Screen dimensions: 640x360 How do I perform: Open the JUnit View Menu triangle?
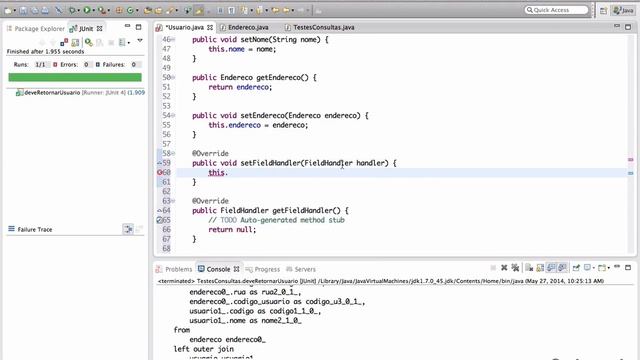coord(140,40)
